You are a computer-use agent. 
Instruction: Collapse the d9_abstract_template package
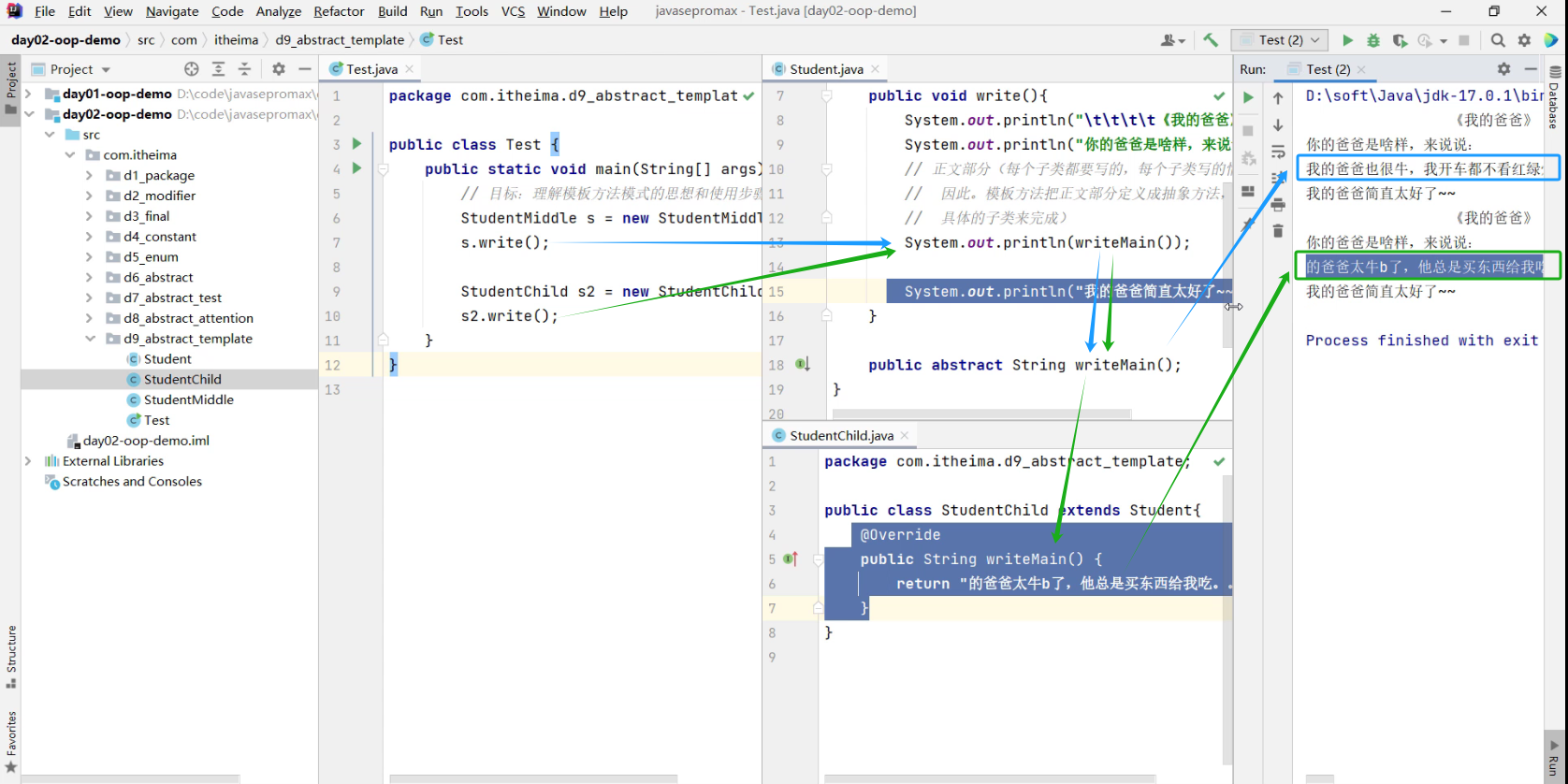[90, 339]
